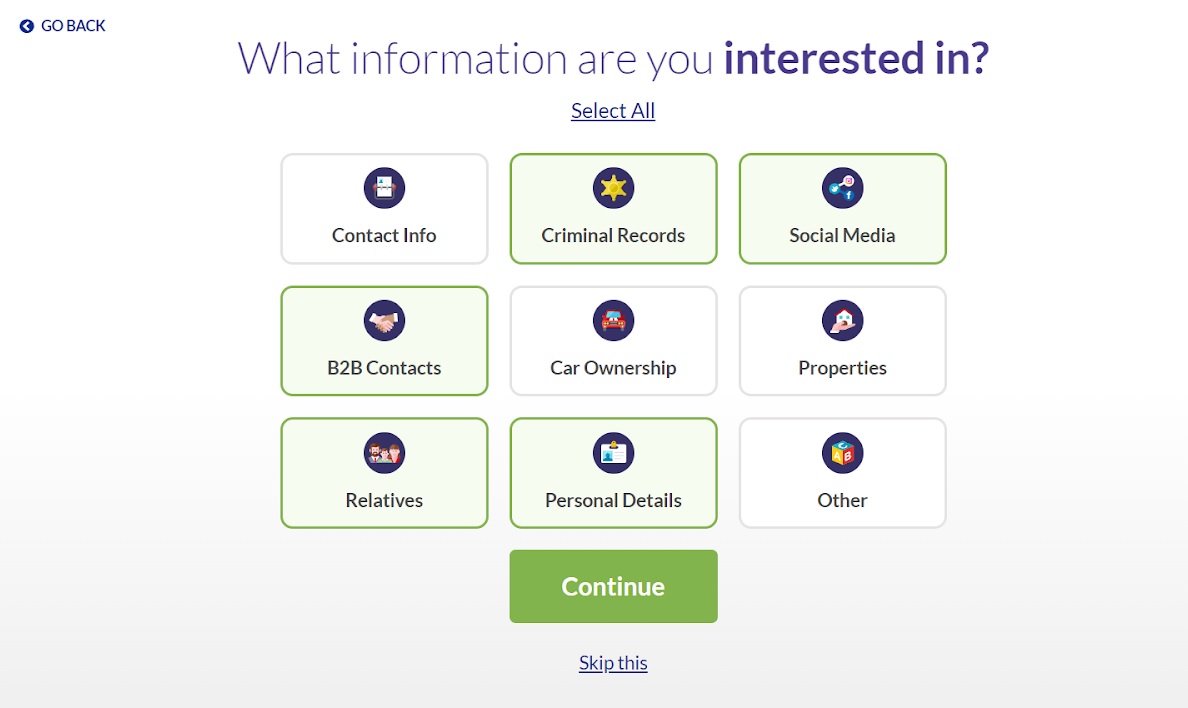Click the GO BACK text link

(x=73, y=26)
